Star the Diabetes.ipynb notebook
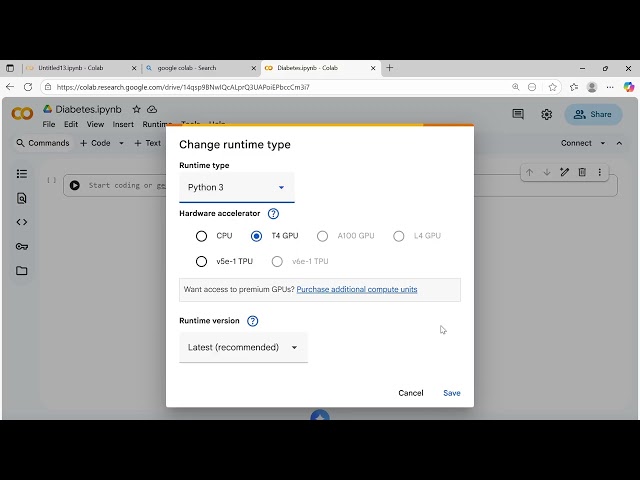This screenshot has width=640, height=480. (x=136, y=109)
